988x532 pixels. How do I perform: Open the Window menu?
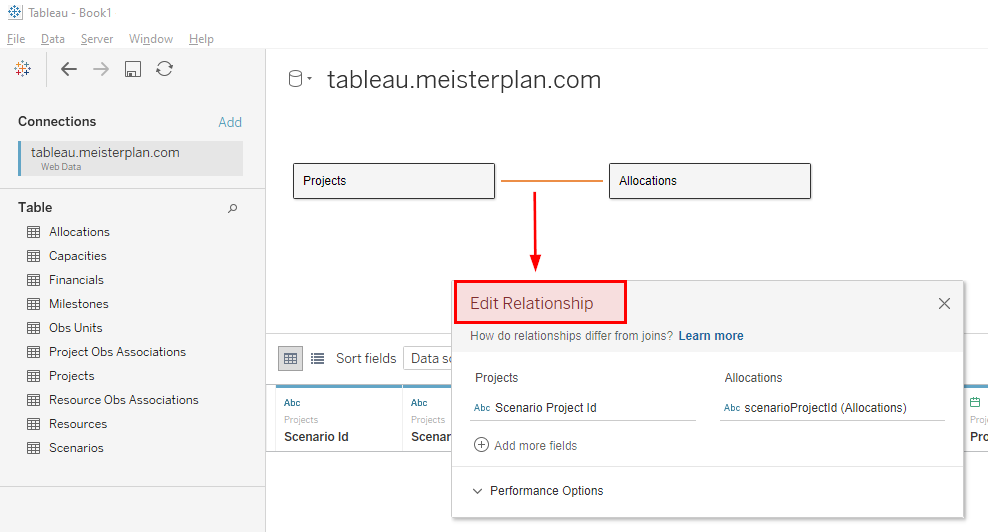point(151,39)
